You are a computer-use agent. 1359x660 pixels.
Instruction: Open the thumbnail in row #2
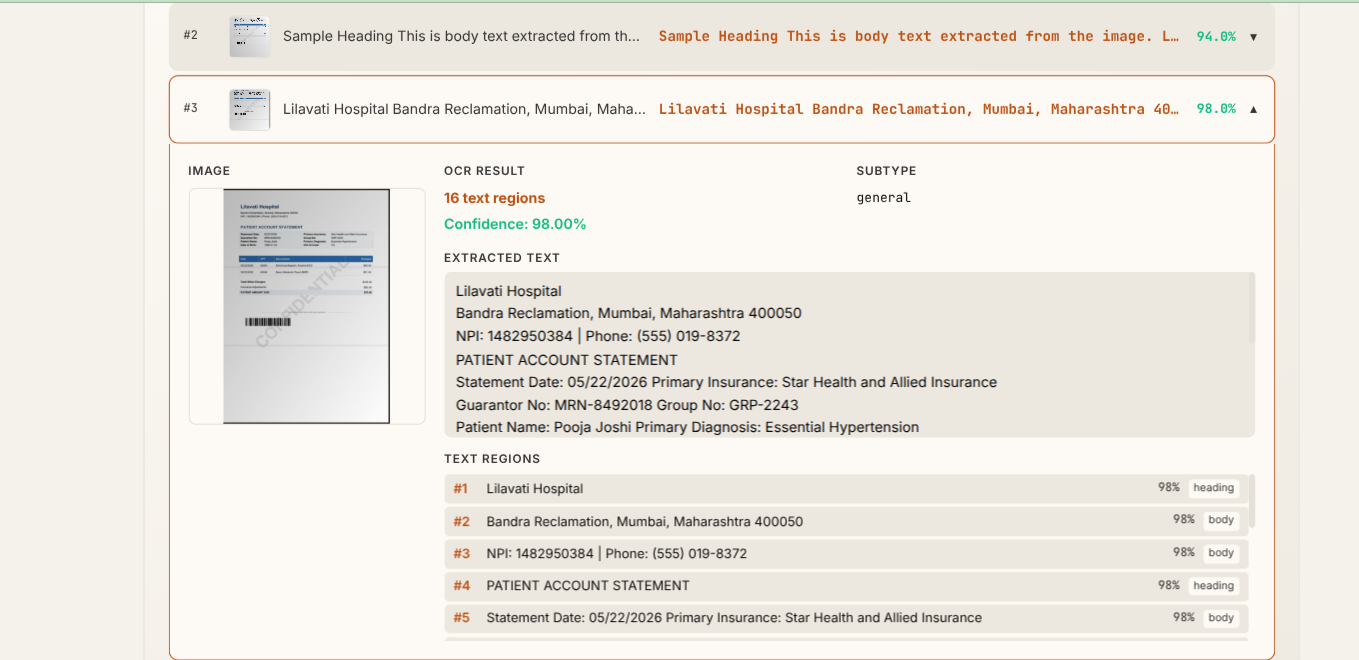coord(249,36)
